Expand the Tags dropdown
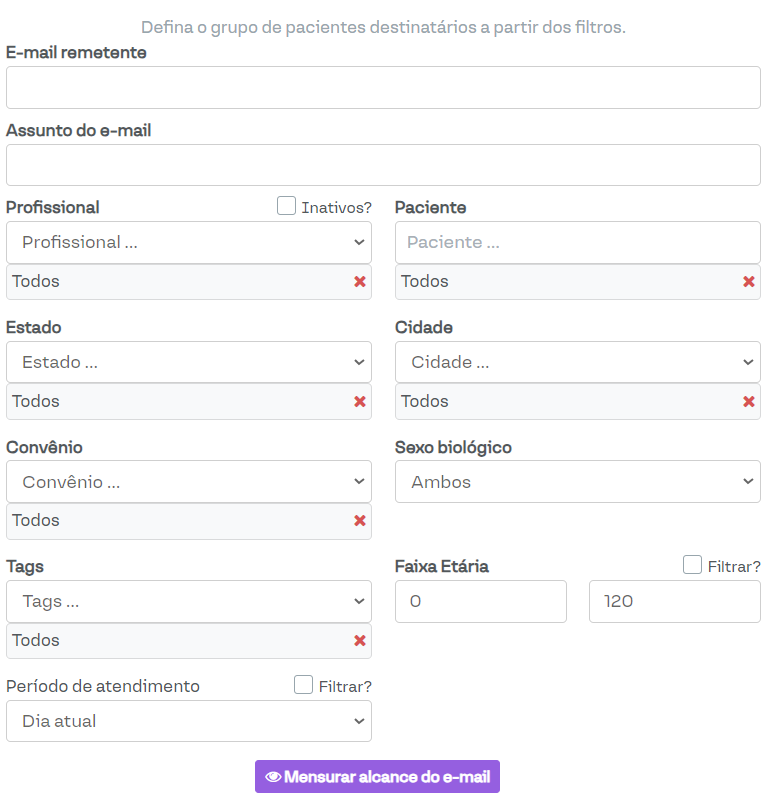 click(x=189, y=602)
